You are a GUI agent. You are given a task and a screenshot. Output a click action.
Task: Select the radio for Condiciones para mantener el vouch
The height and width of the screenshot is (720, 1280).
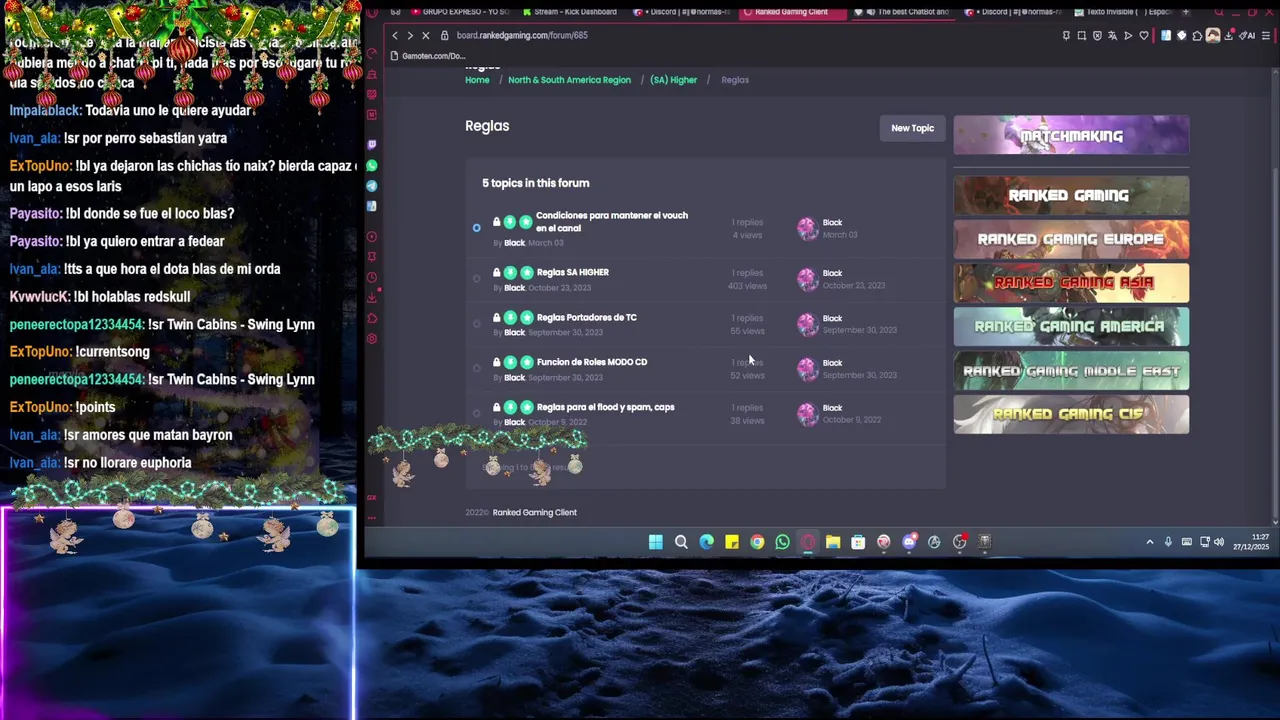(476, 228)
